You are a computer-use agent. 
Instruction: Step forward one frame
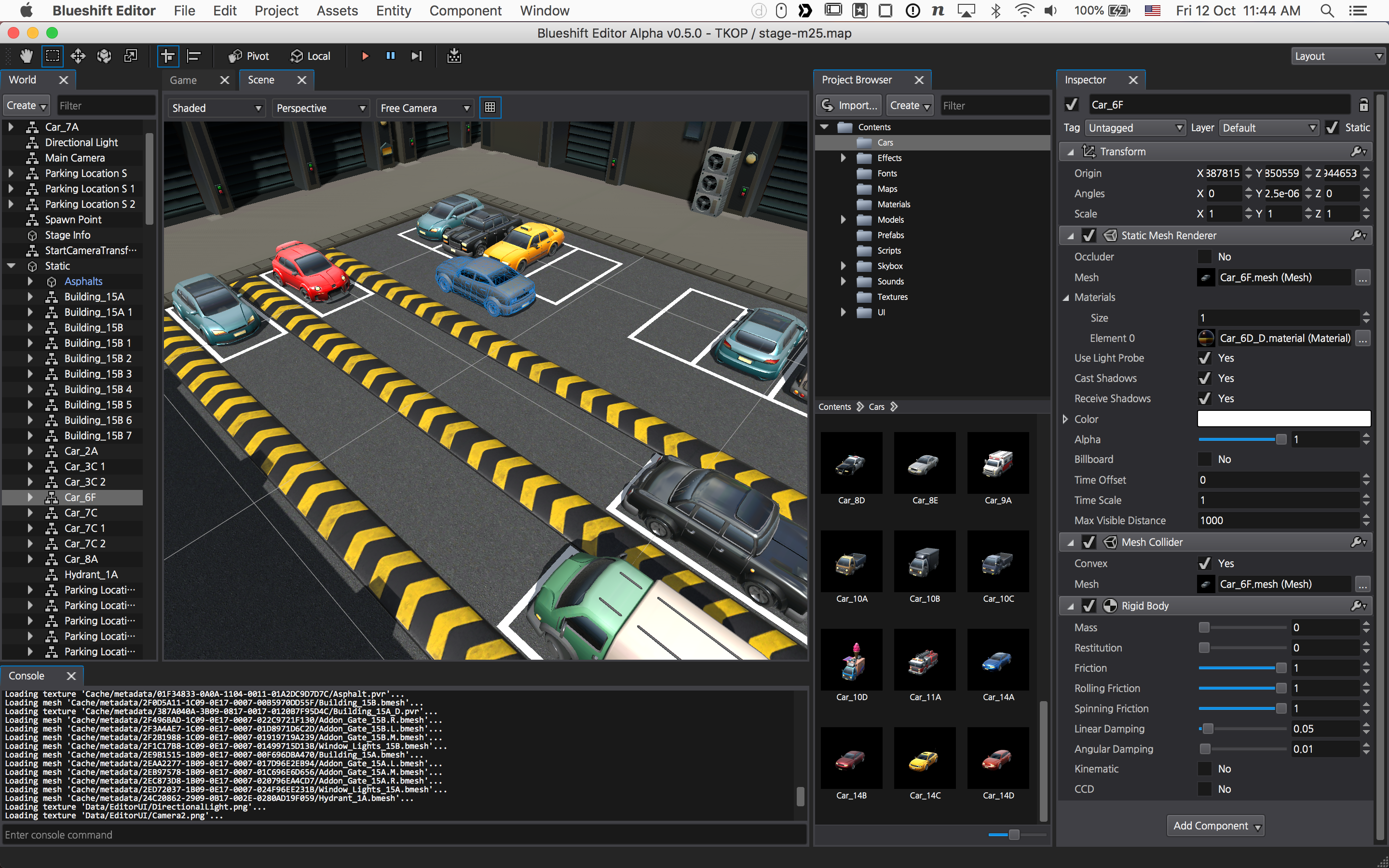coord(417,55)
